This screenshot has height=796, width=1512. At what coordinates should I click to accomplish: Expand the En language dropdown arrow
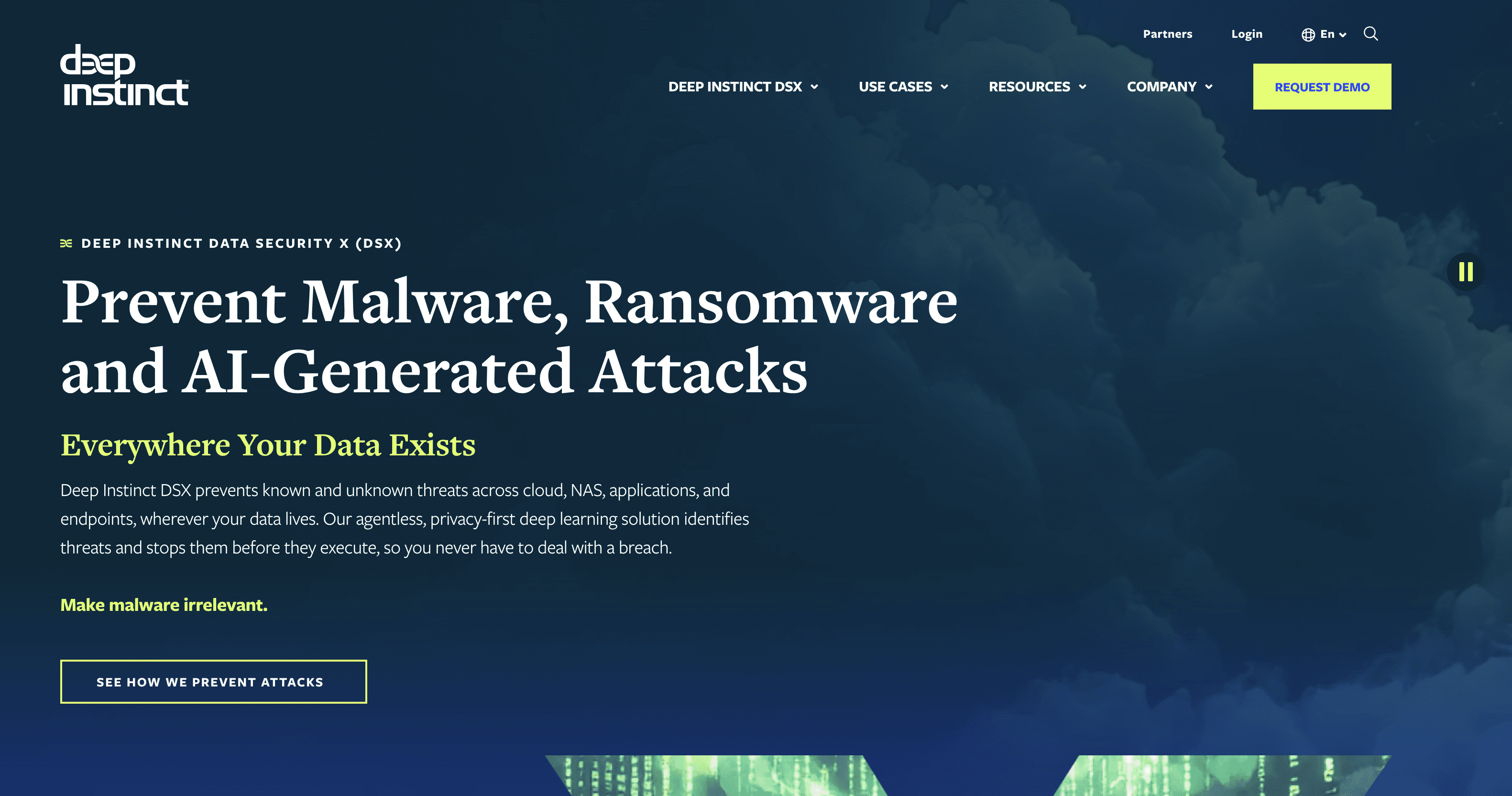1342,34
